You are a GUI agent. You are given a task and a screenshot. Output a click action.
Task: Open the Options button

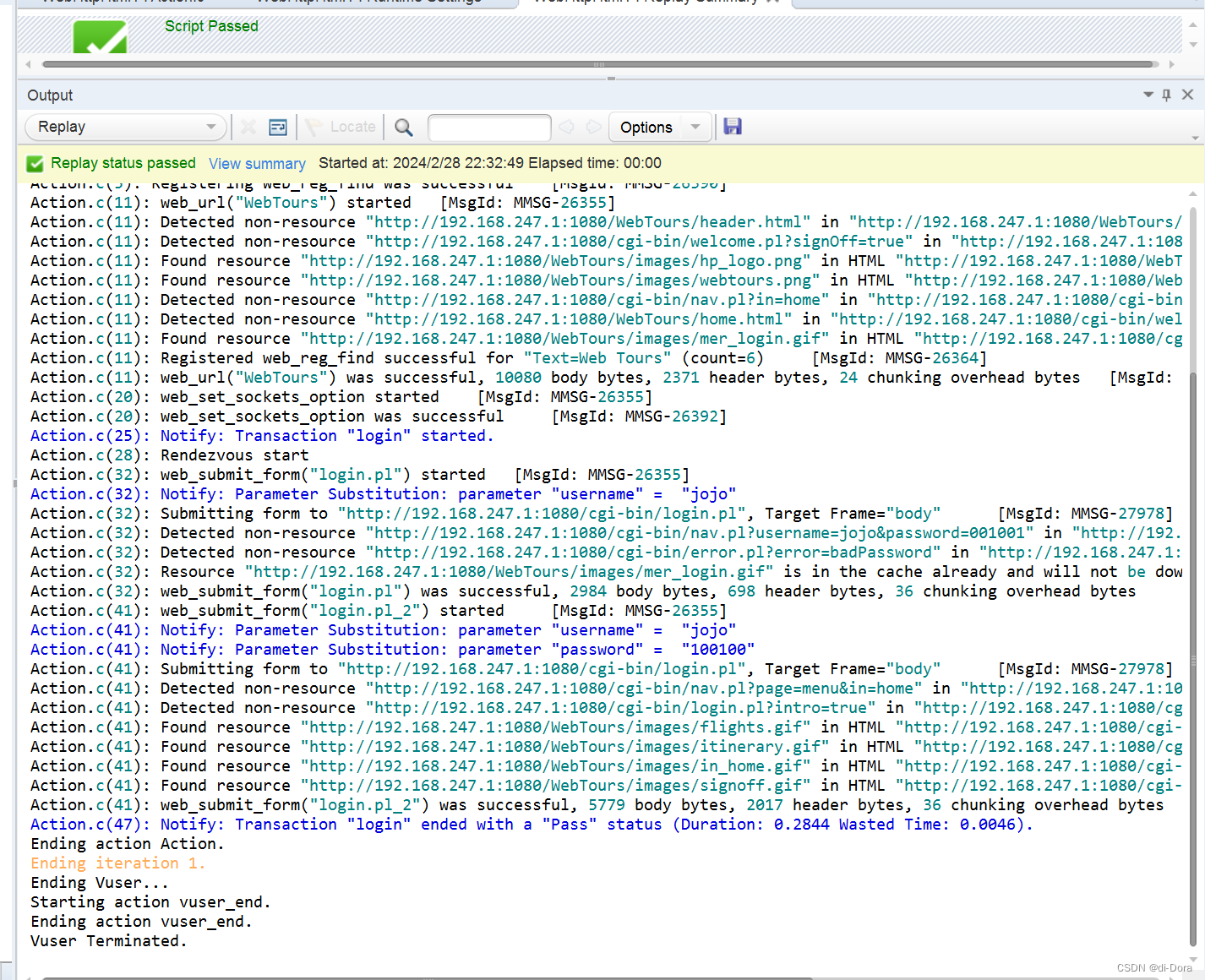[x=646, y=127]
